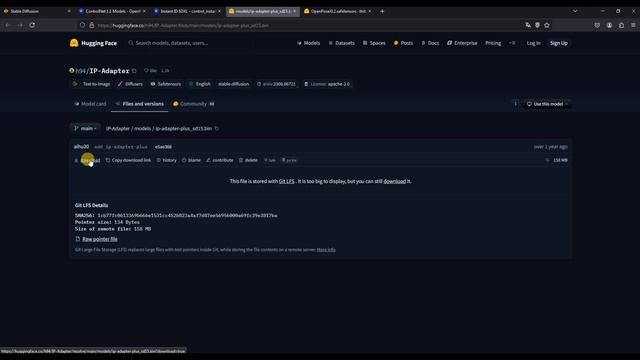This screenshot has width=640, height=360.
Task: Open the Docs page in navigation
Action: point(430,43)
